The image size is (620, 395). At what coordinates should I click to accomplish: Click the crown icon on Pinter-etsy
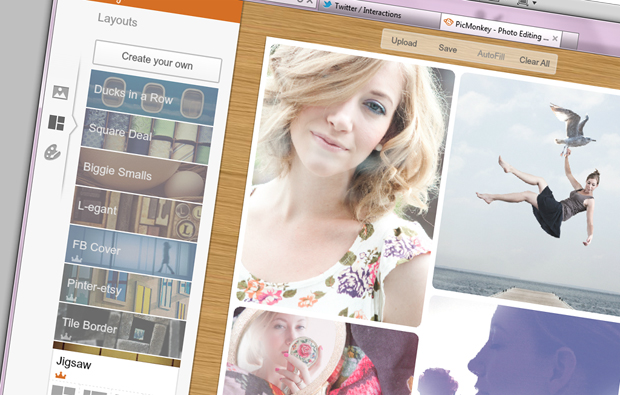pyautogui.click(x=71, y=297)
